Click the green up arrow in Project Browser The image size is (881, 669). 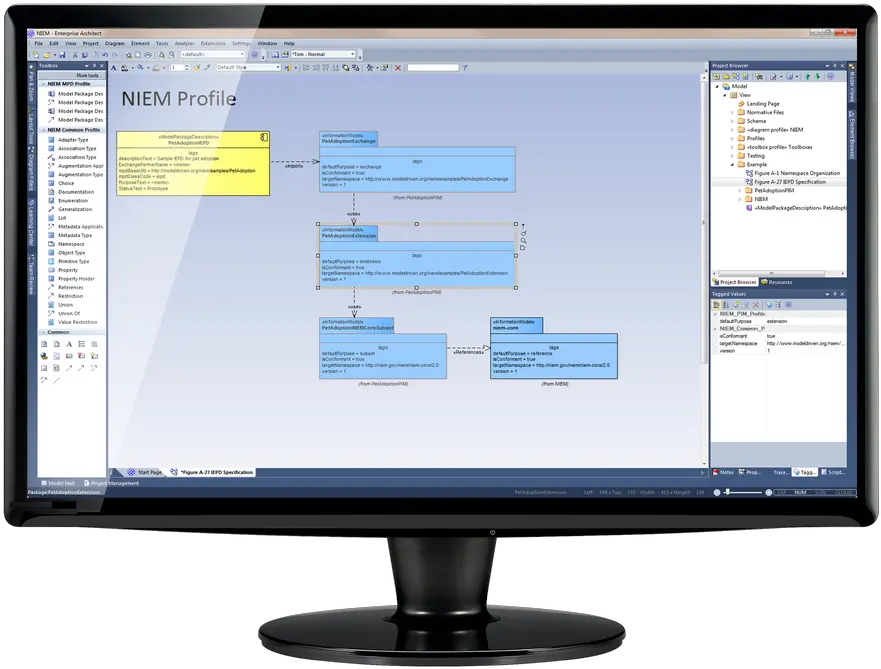(807, 76)
